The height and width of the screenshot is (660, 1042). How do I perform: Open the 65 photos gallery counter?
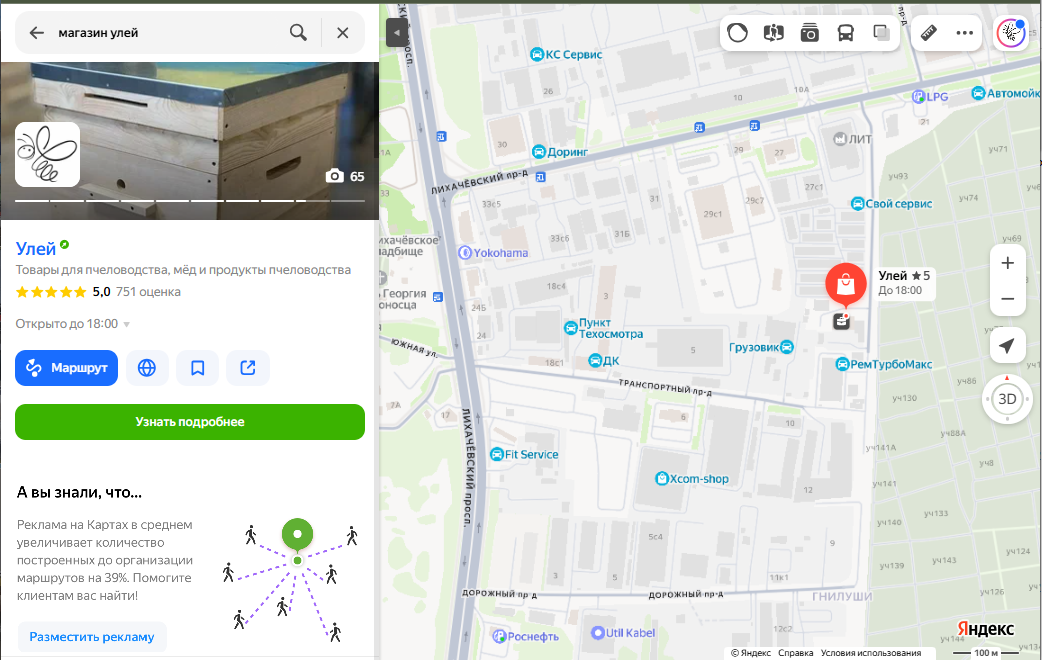345,176
